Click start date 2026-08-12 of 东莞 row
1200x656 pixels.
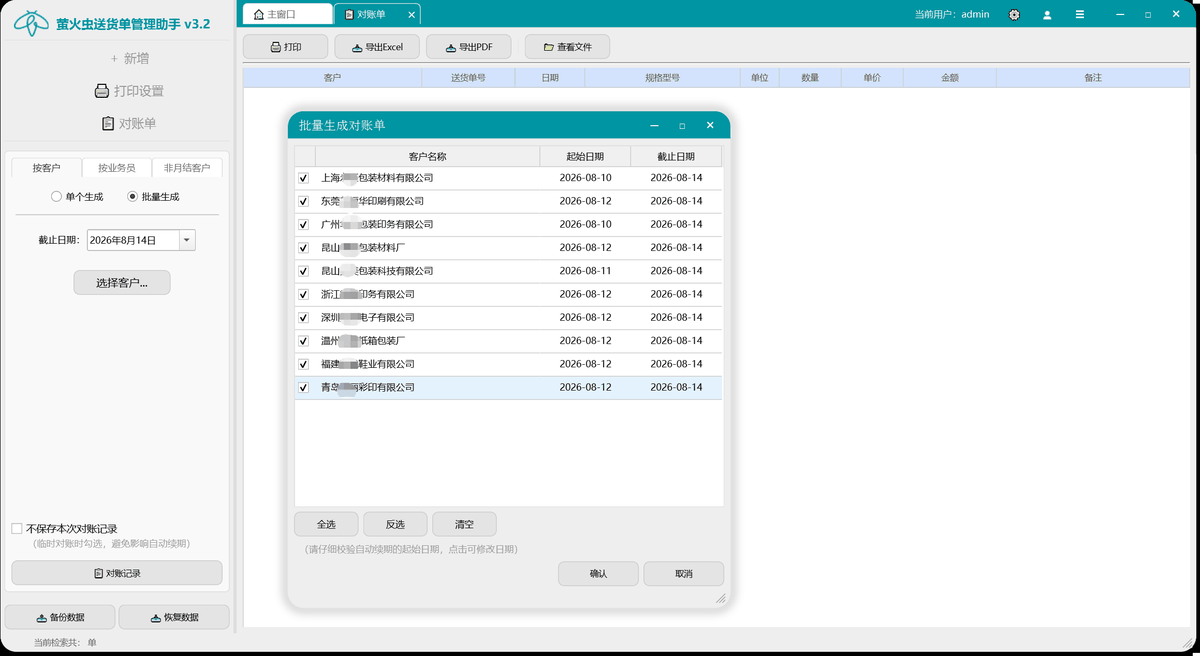(585, 201)
